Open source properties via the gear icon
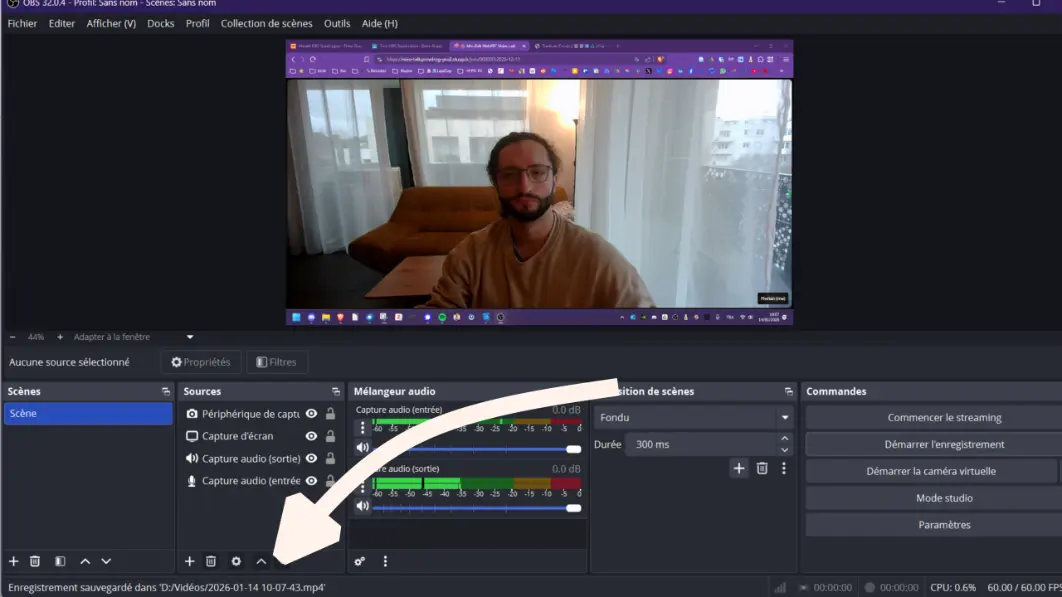Viewport: 1062px width, 597px height. coord(236,562)
